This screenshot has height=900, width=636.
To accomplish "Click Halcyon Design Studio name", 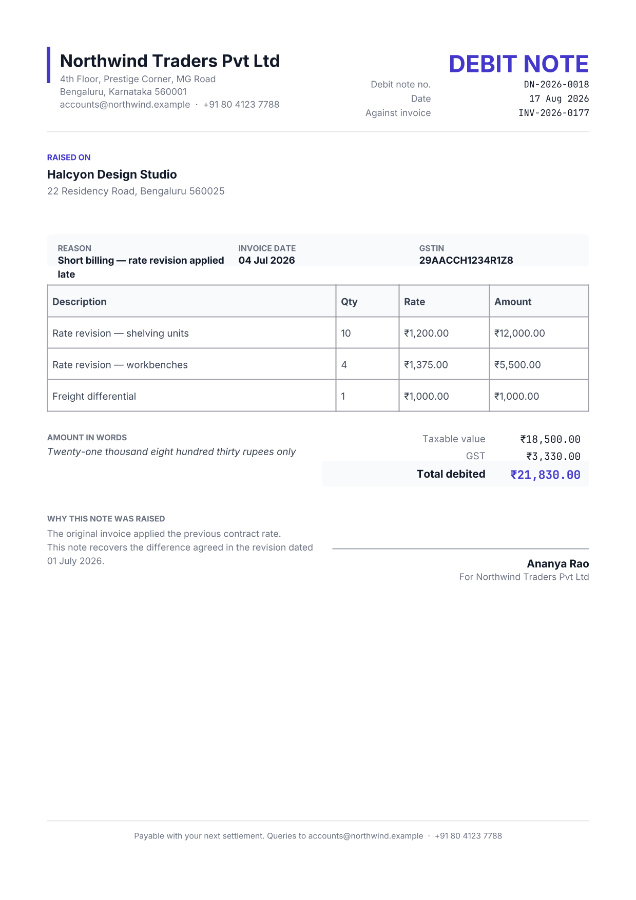I will tap(112, 174).
